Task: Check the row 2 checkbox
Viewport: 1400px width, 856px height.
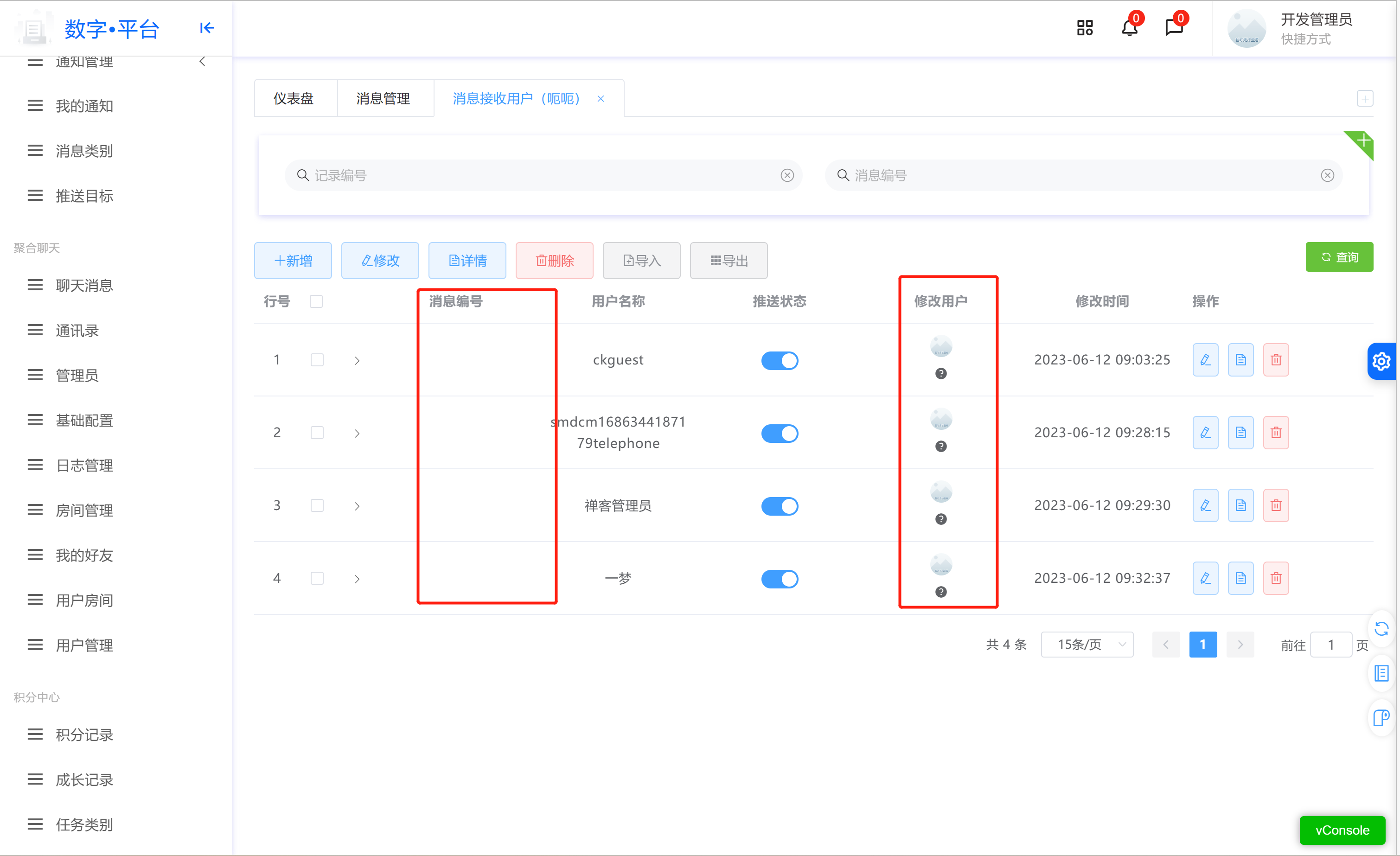Action: point(317,433)
